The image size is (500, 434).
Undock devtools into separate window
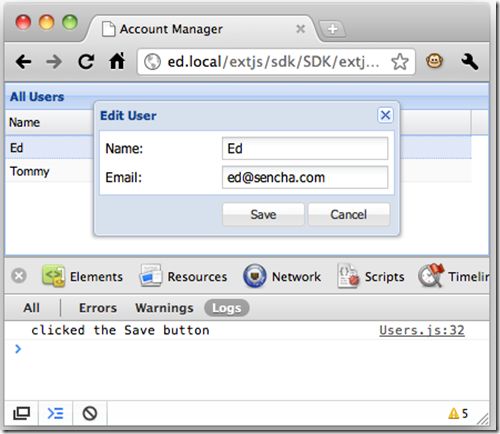[x=21, y=413]
